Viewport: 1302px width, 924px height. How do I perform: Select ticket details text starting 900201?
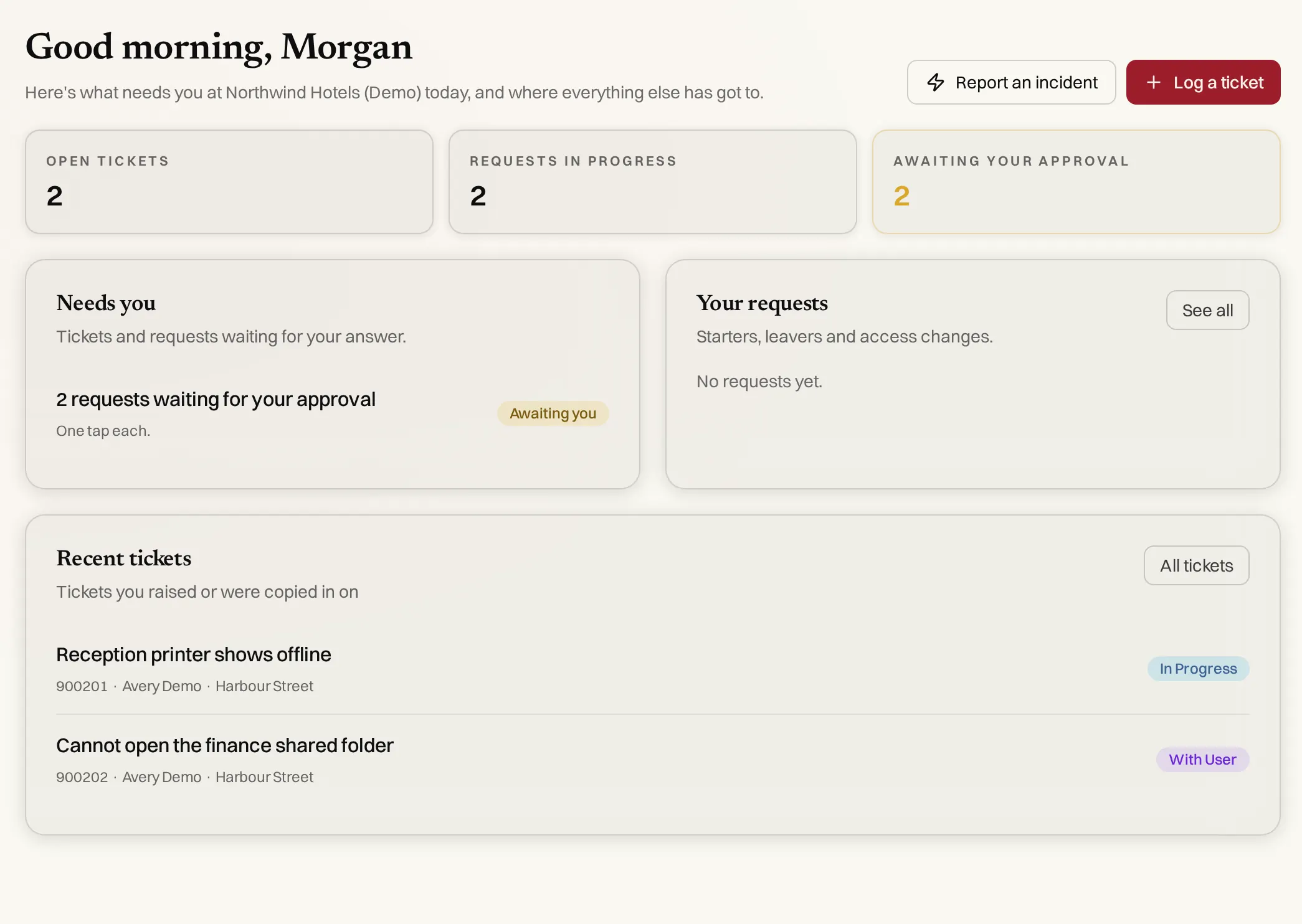click(x=184, y=686)
